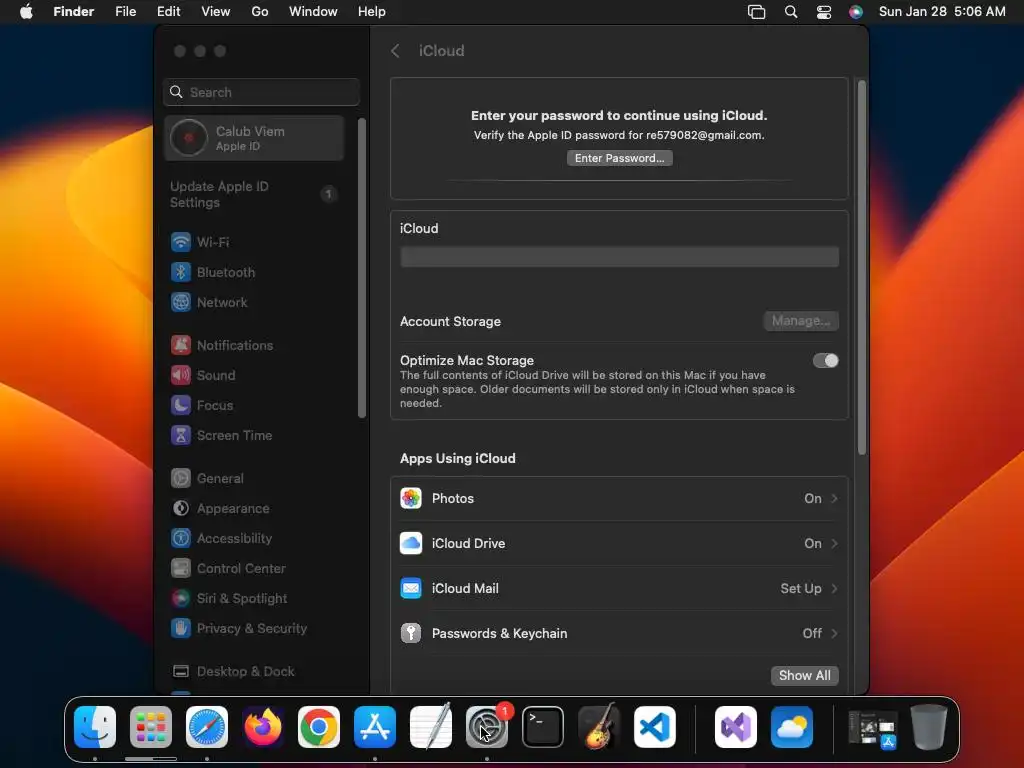Select the Calub Viem Apple ID row
This screenshot has width=1024, height=768.
tap(253, 138)
